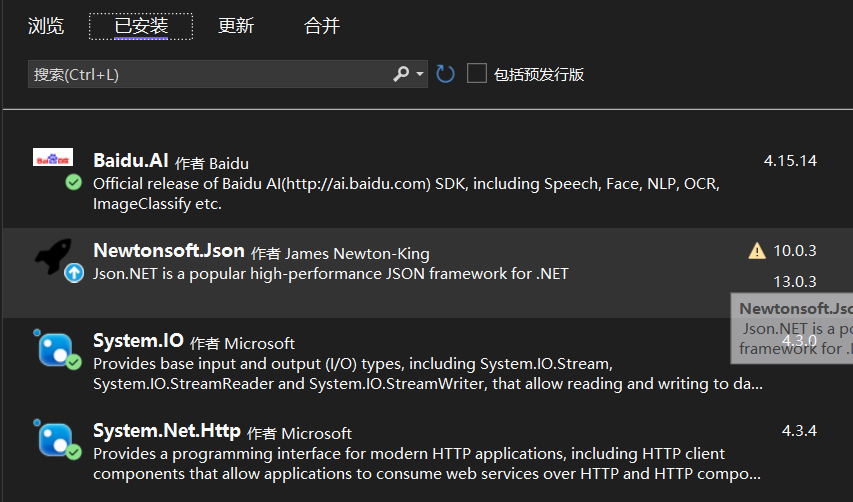
Task: Select the System.IO package title
Action: click(x=138, y=340)
